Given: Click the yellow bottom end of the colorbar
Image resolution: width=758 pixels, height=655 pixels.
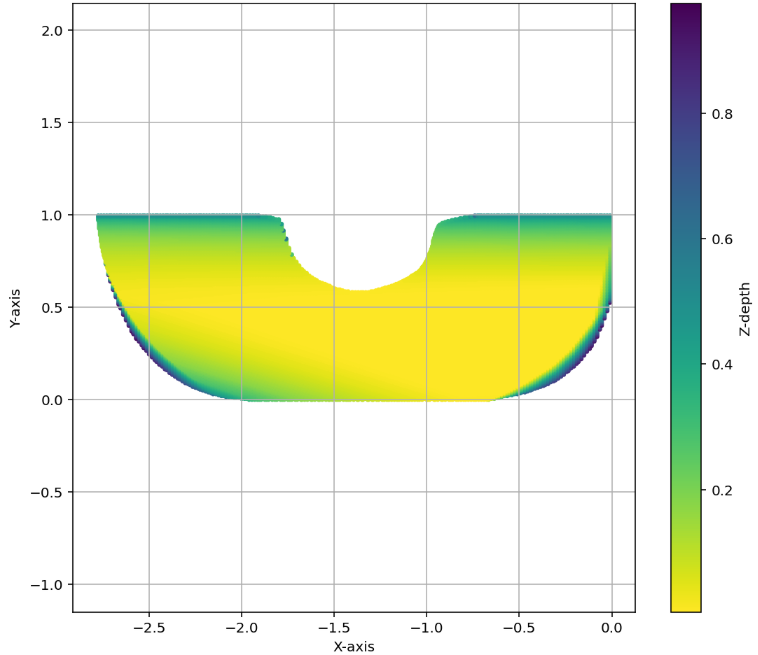Looking at the screenshot, I should point(685,602).
